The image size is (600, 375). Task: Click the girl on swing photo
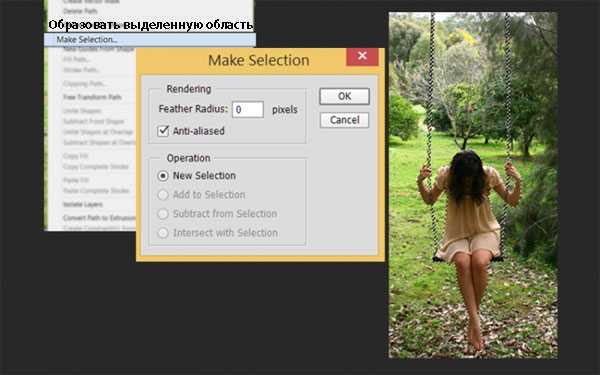click(x=473, y=185)
